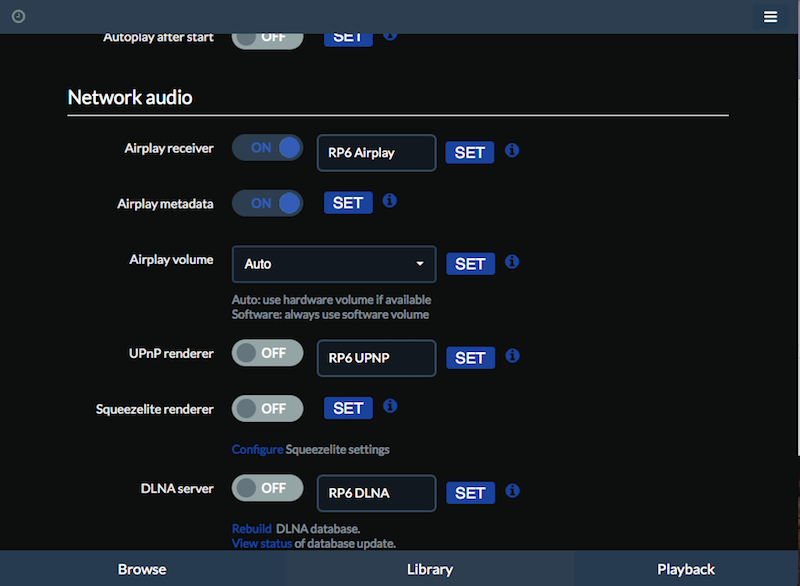Show info for DLNA server
The height and width of the screenshot is (586, 800).
pyautogui.click(x=512, y=491)
